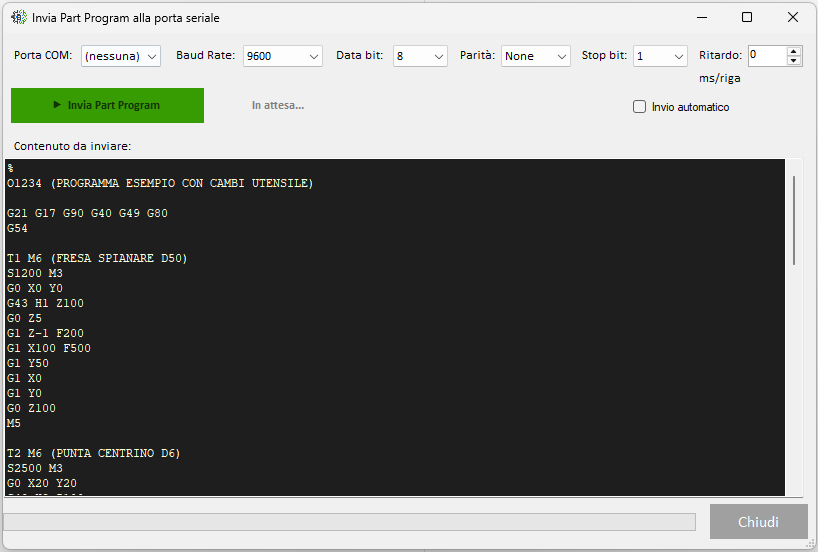The height and width of the screenshot is (552, 818).
Task: Click the line 'T1 M6 (FRESA SPIANARE D50)'
Action: 97,258
